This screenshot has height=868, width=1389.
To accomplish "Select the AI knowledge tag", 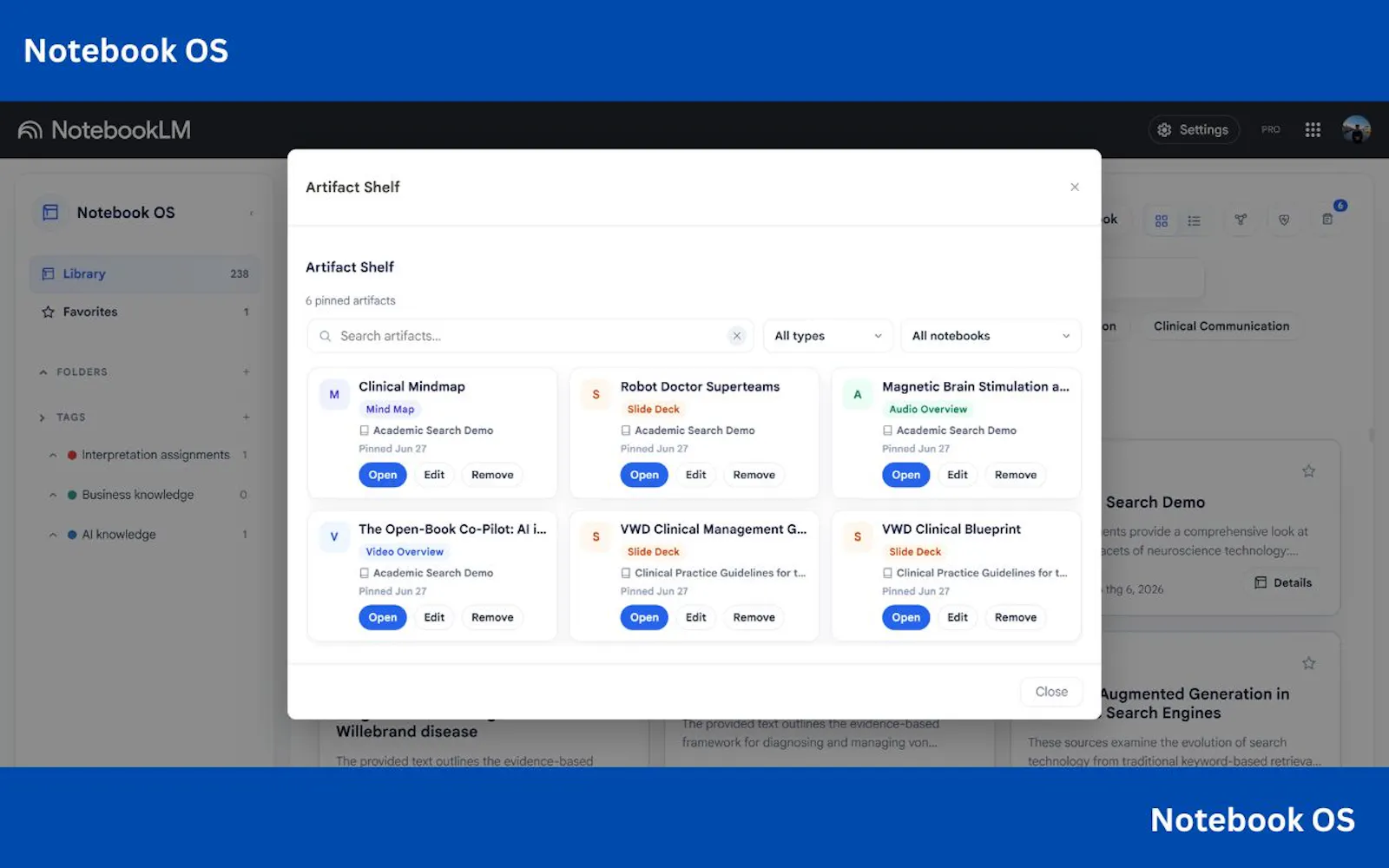I will click(119, 535).
